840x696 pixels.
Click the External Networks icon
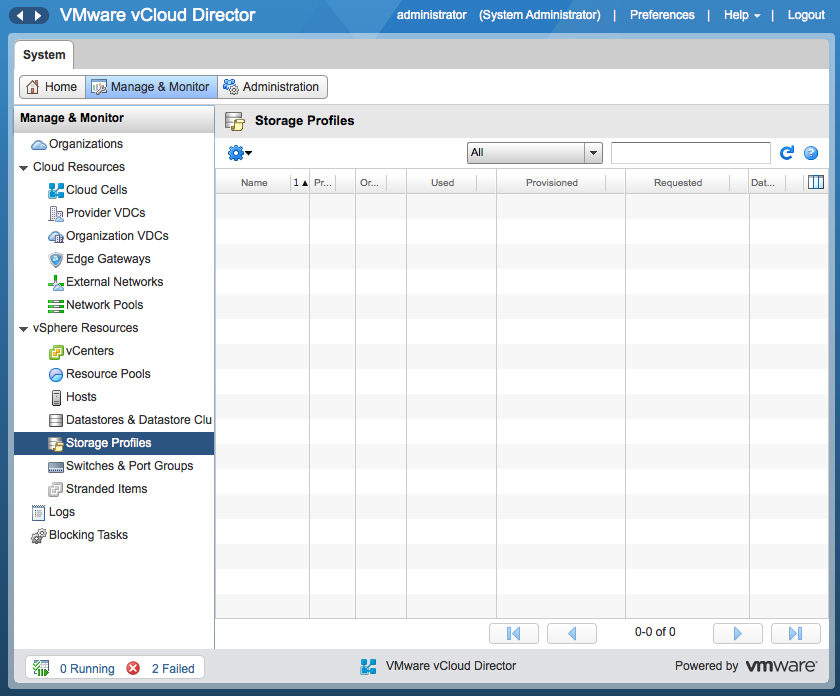[56, 282]
